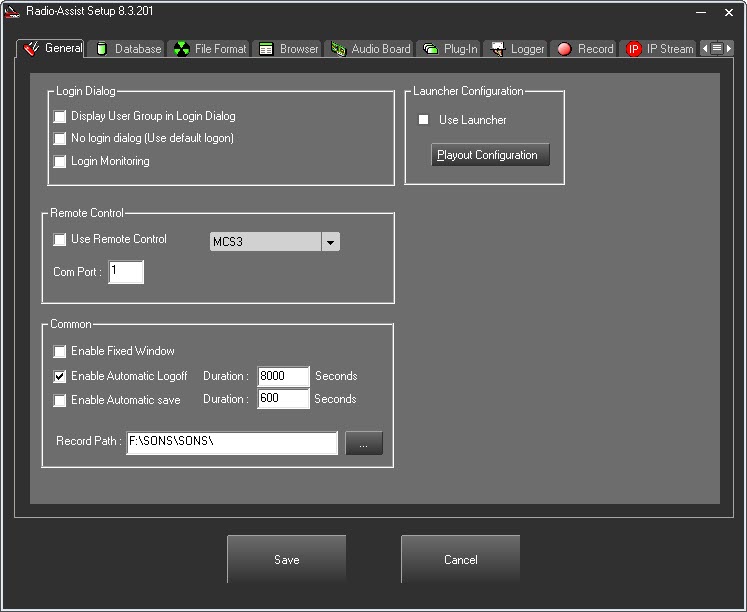Screen dimensions: 747x612
Task: Click the Plug-In tab icon
Action: point(430,49)
